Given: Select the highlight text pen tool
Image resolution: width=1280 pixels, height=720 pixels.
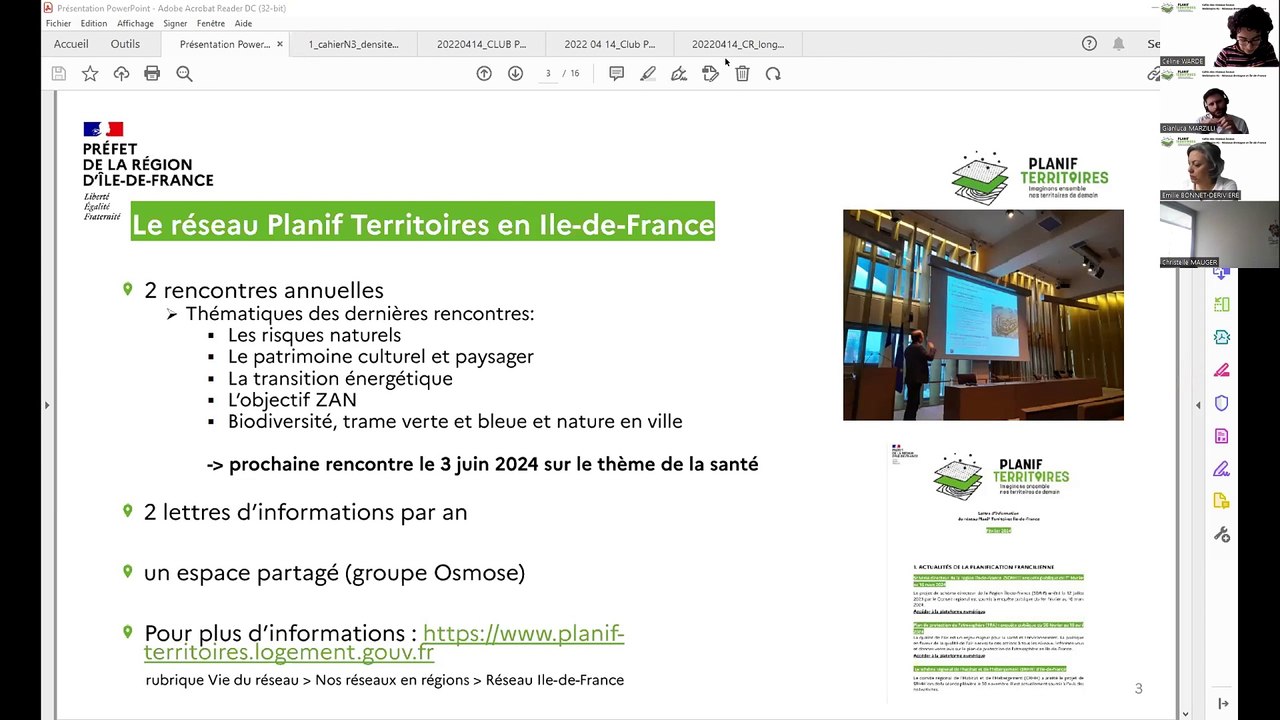Looking at the screenshot, I should pos(648,73).
